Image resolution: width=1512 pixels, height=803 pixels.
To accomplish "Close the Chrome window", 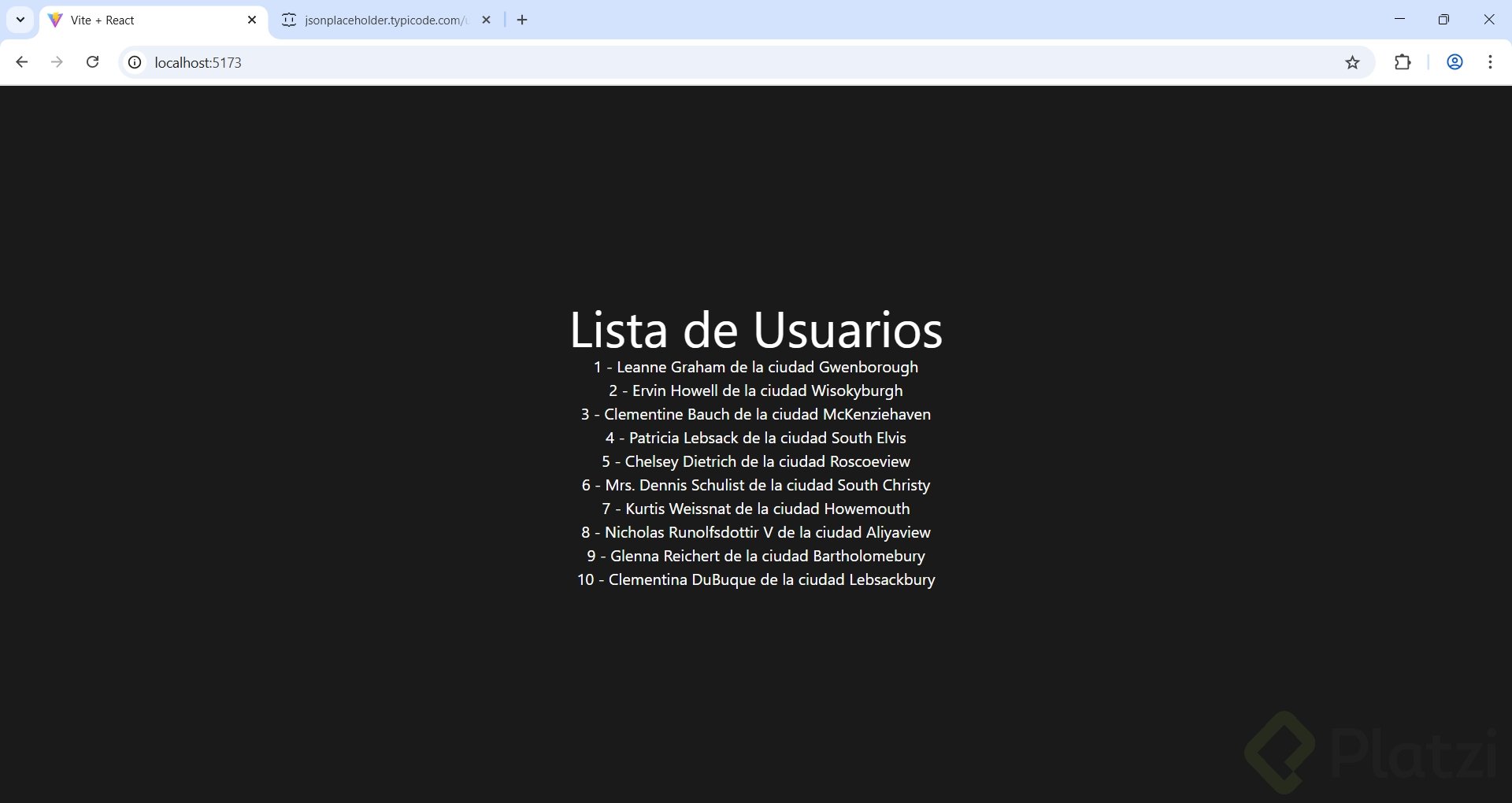I will [x=1488, y=20].
